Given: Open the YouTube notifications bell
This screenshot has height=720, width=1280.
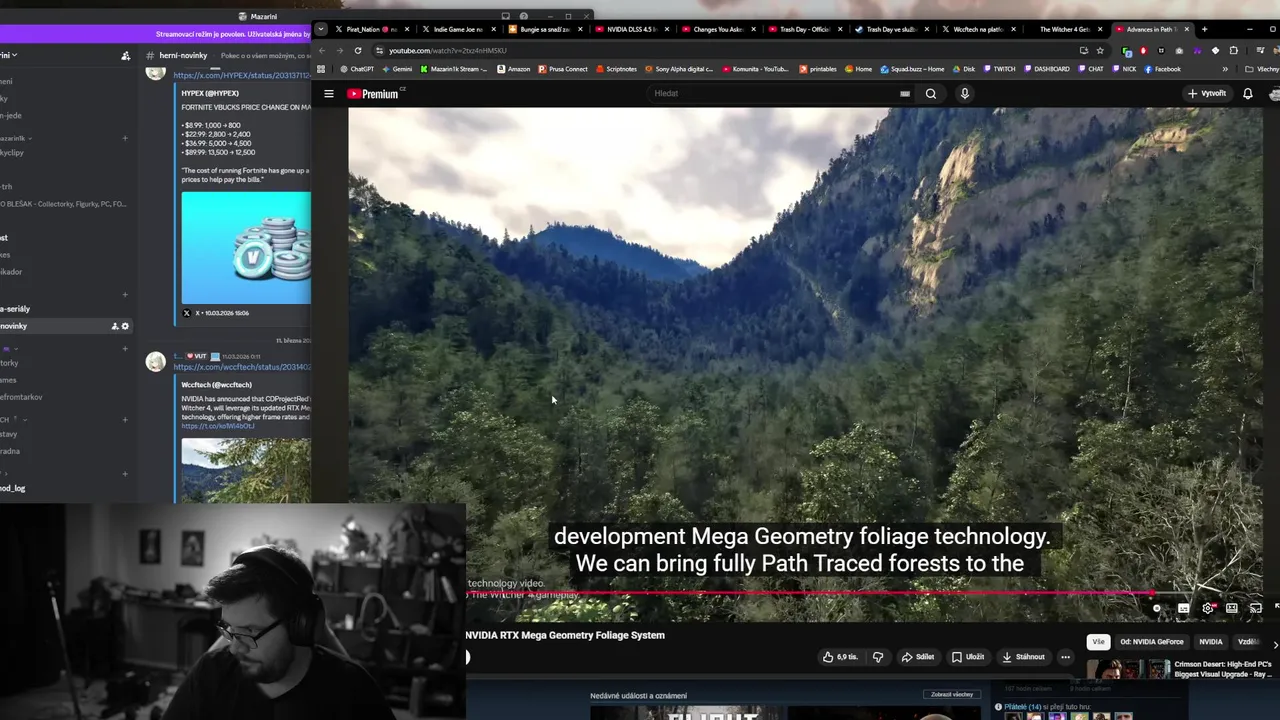Looking at the screenshot, I should coord(1248,93).
